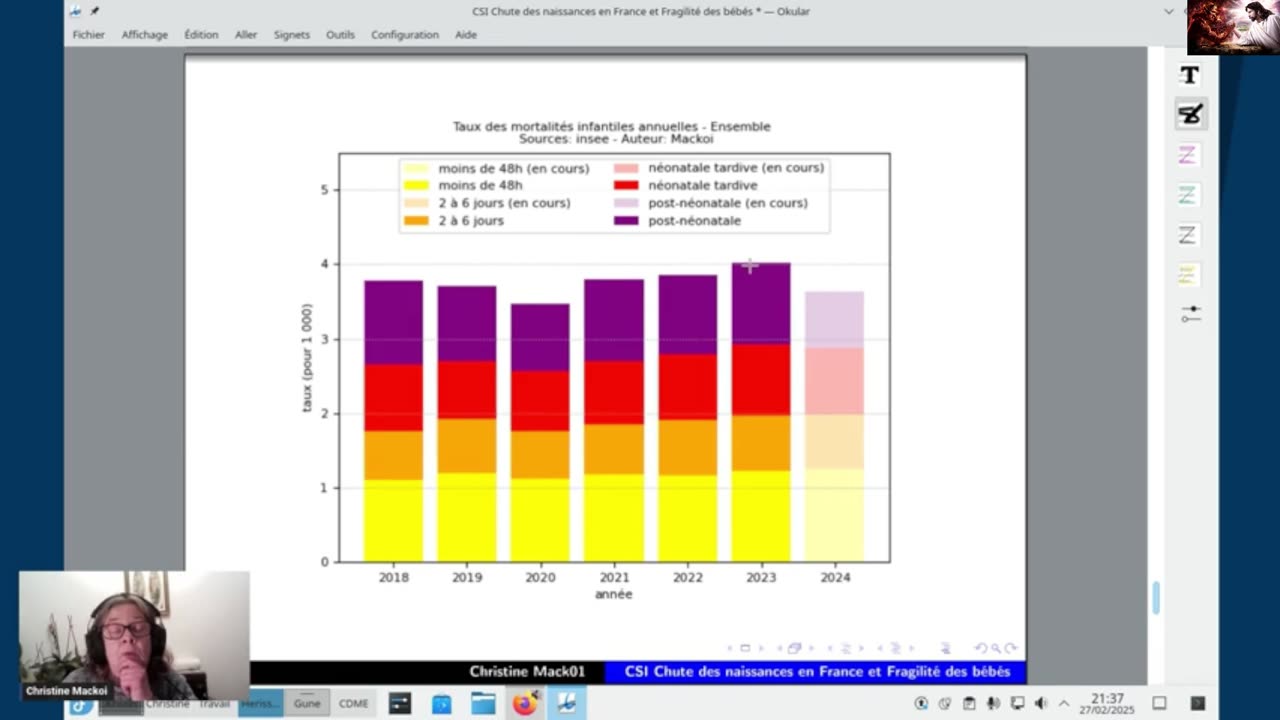Click the 'Christine Mack01' footer text
Screen dimensions: 1280x720
527,672
